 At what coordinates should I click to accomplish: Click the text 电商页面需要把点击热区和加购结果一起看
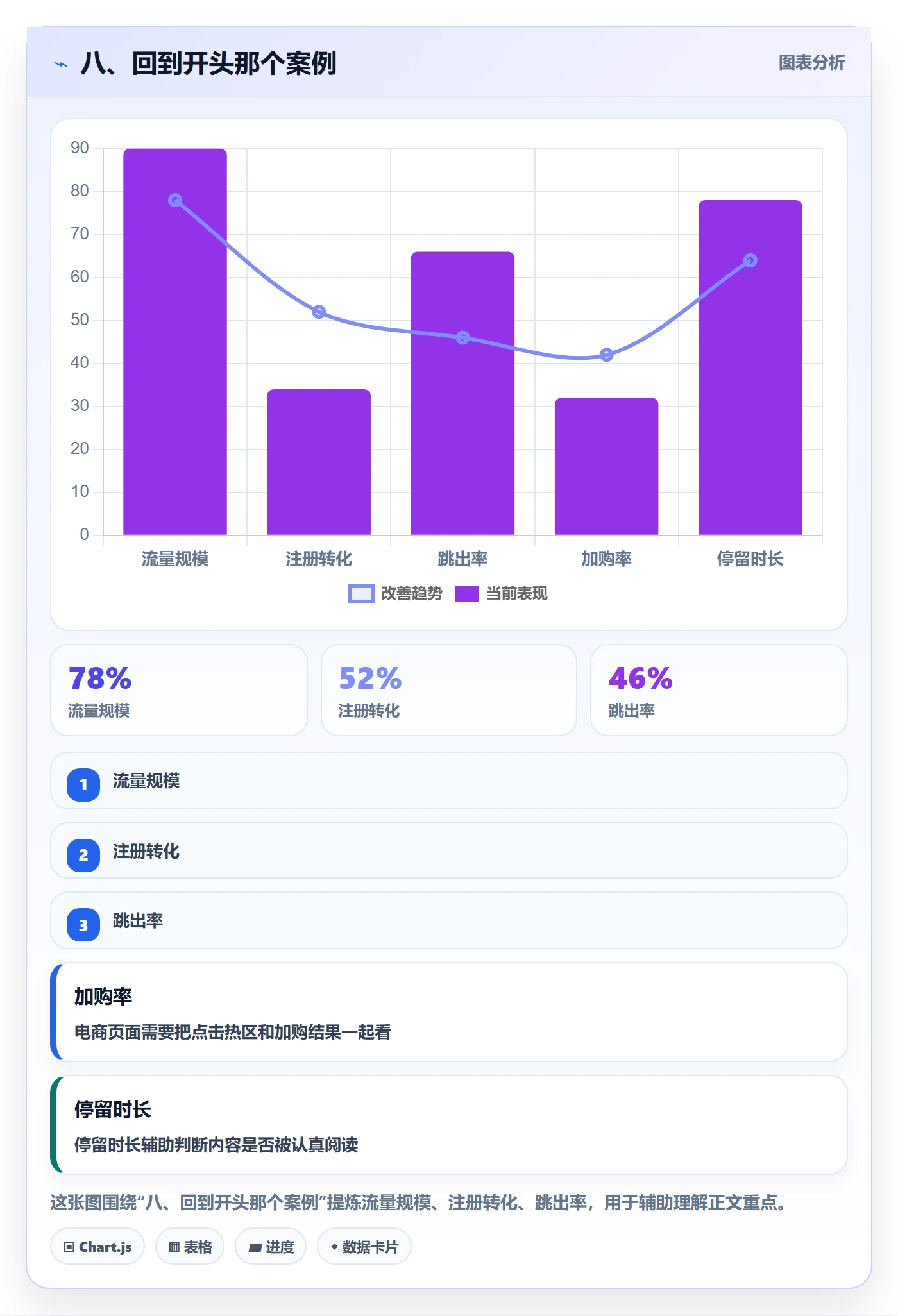[x=233, y=1032]
